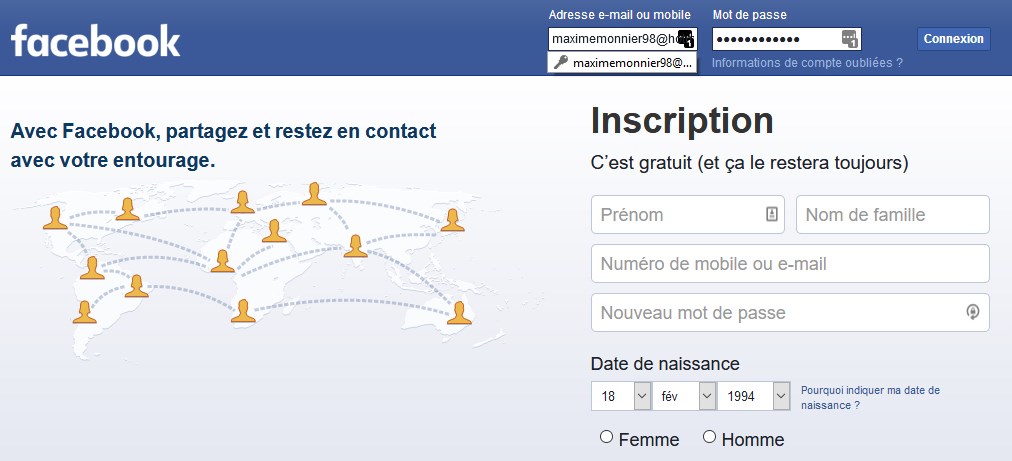
Task: Click password manager icon in password field
Action: pyautogui.click(x=850, y=39)
